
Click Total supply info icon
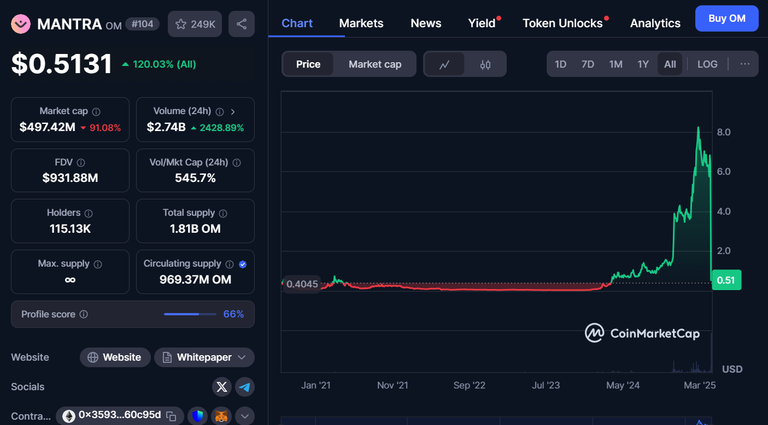tap(223, 213)
